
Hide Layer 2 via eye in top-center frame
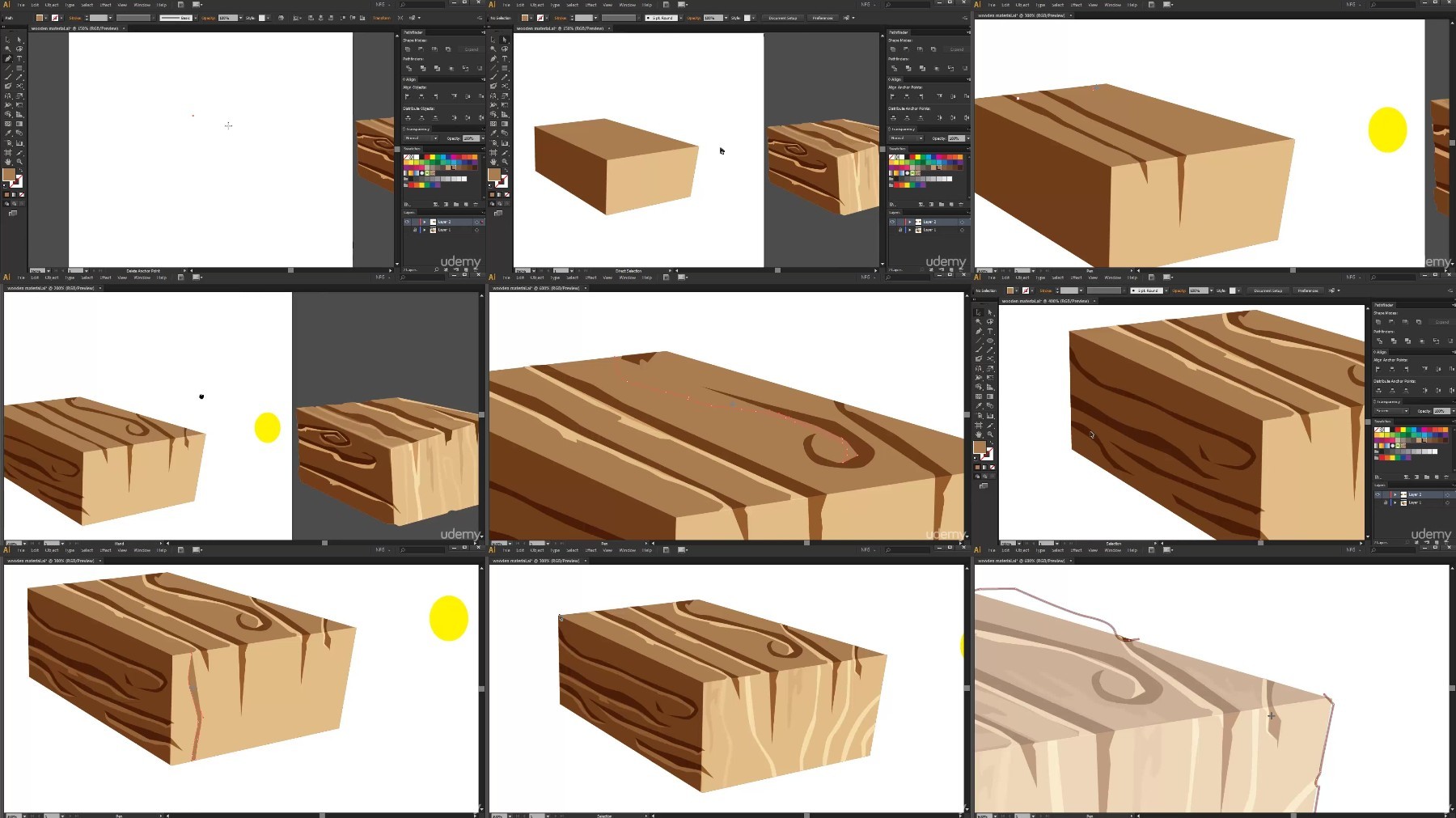(892, 222)
